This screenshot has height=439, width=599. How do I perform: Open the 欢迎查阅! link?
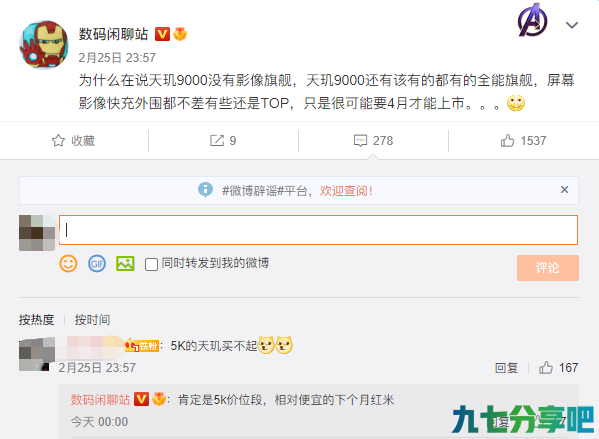tap(346, 190)
